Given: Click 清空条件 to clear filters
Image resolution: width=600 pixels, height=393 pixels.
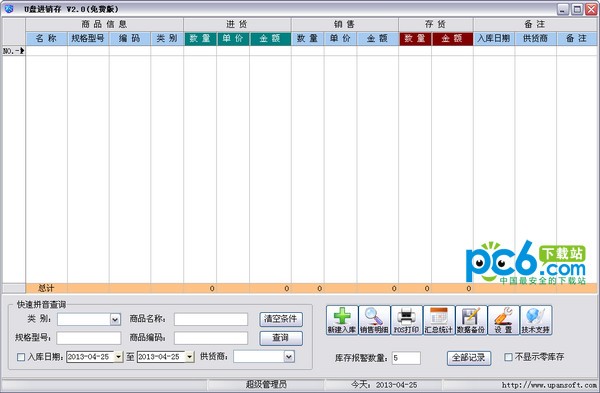Looking at the screenshot, I should 281,319.
